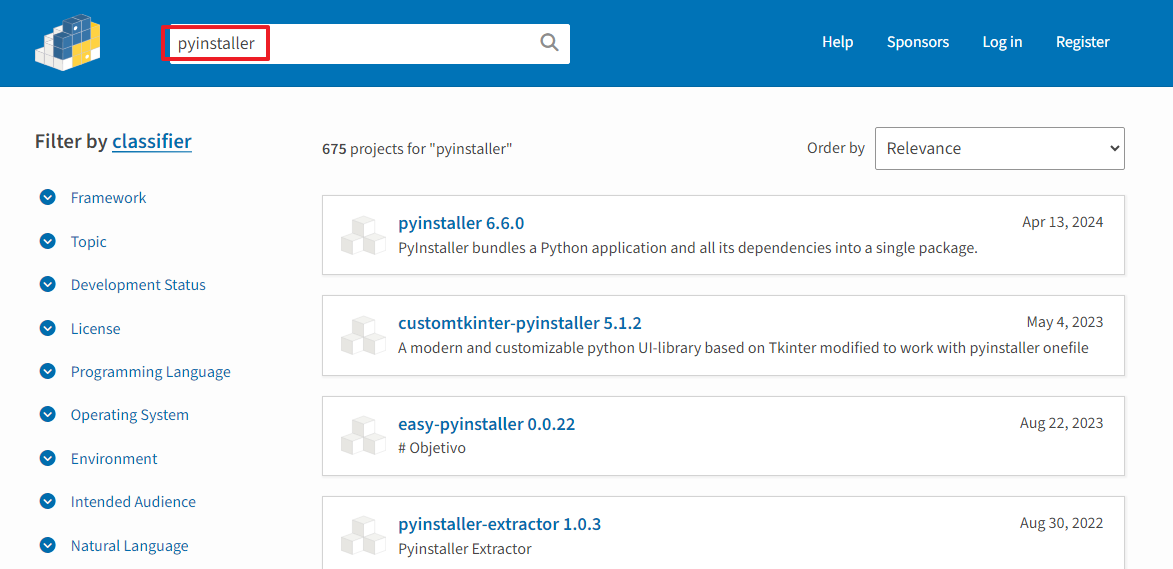Click the 'Pyinstaller Extractor' description text
This screenshot has width=1173, height=569.
pyautogui.click(x=465, y=549)
